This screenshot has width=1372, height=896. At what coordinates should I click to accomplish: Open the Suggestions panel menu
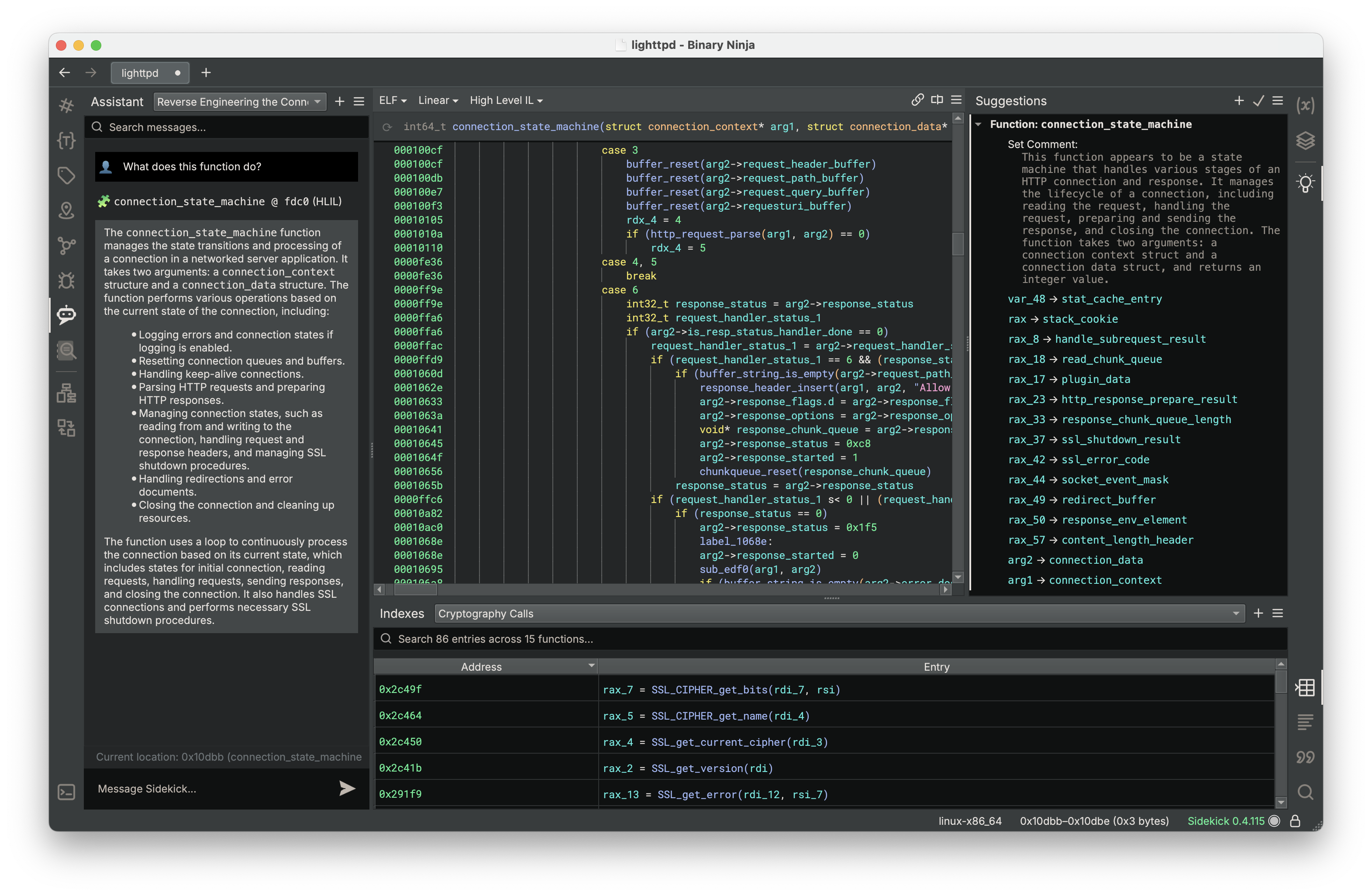pyautogui.click(x=1278, y=101)
